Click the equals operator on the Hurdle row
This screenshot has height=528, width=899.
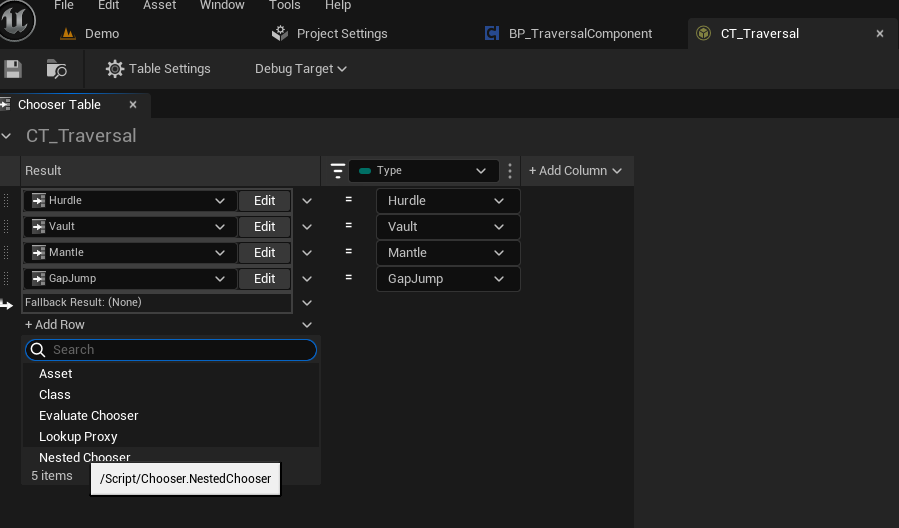[348, 200]
